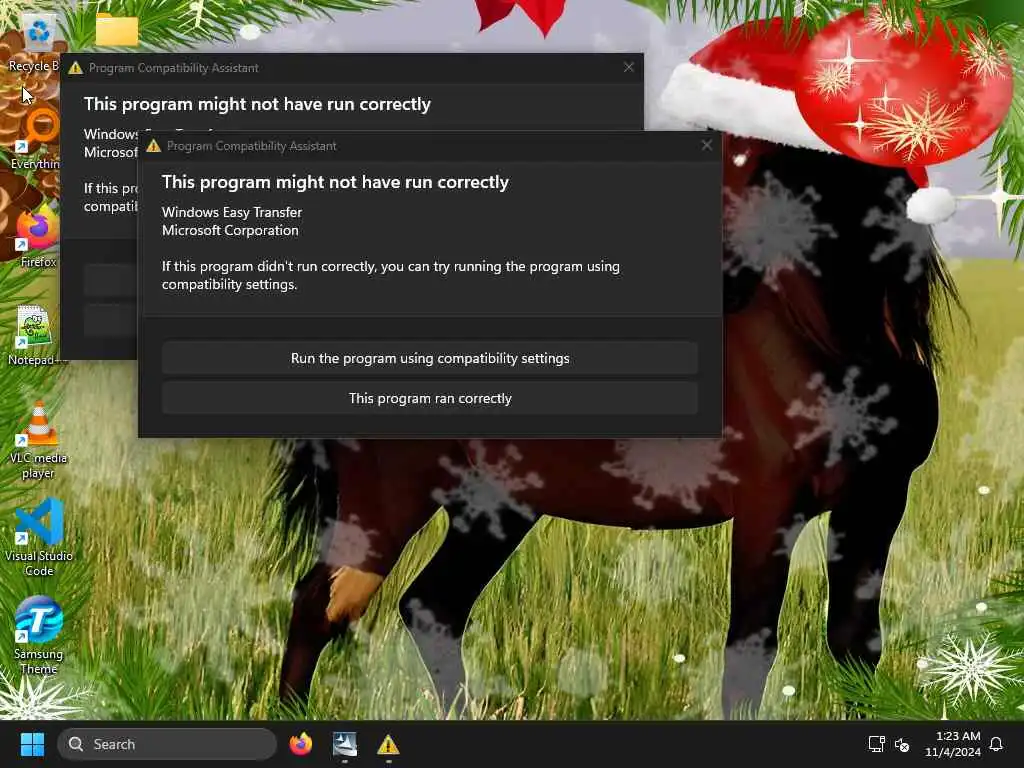Open network status tray icon
Screen dimensions: 1024x768
point(876,744)
